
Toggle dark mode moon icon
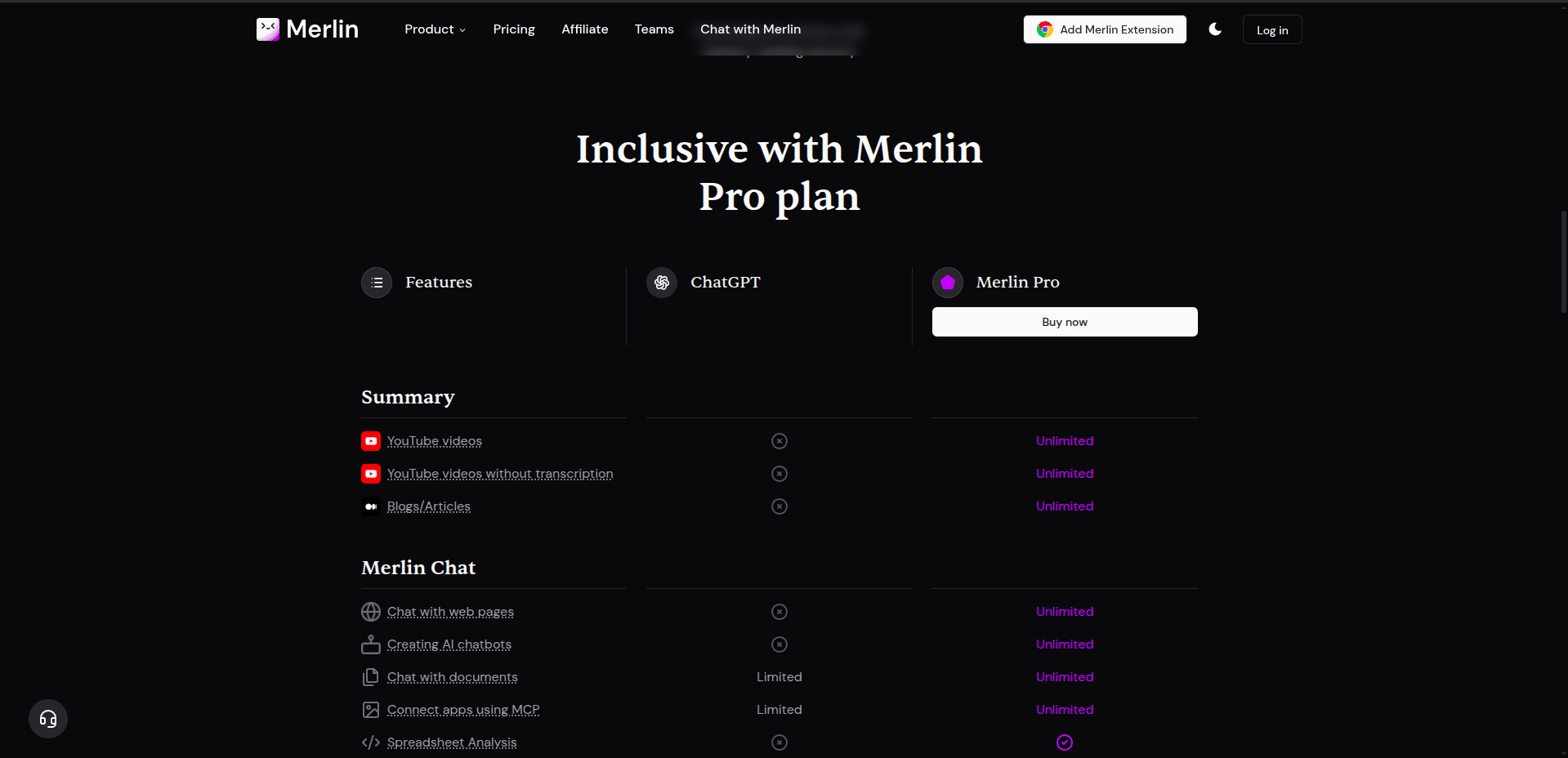click(1215, 29)
